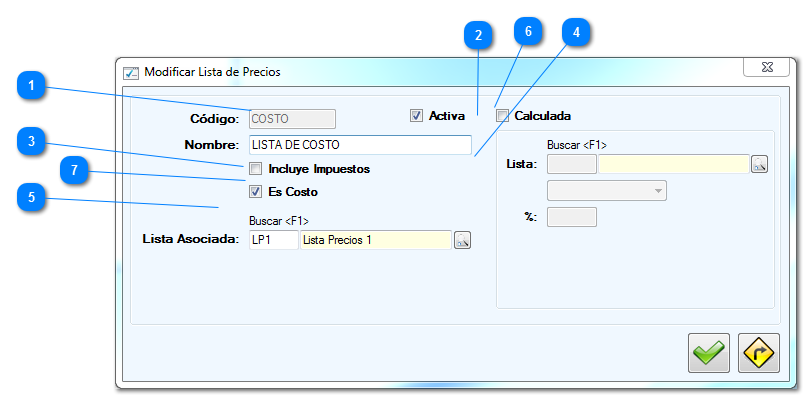Click the Lista Precios 1 description field

[376, 240]
